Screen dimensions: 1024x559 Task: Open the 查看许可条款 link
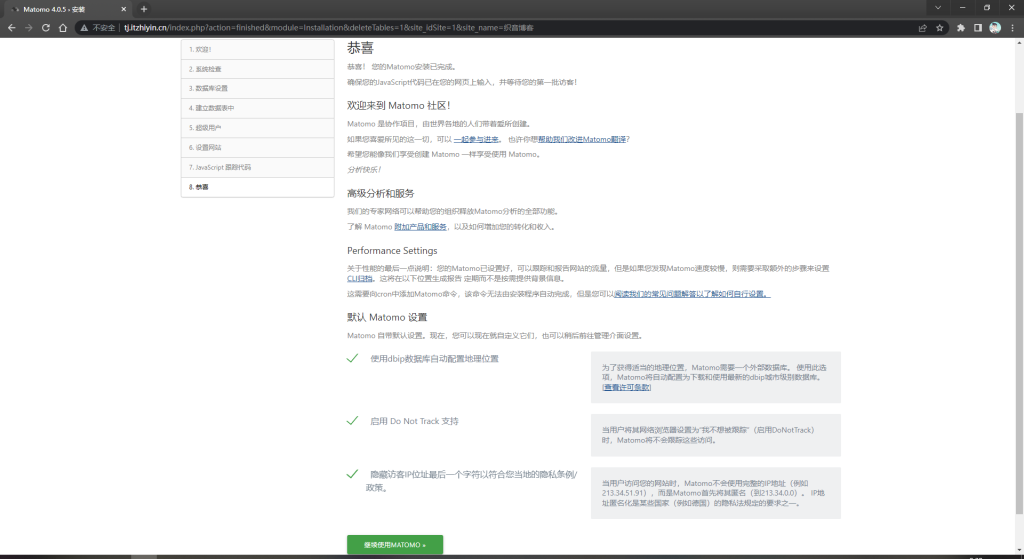tap(626, 387)
